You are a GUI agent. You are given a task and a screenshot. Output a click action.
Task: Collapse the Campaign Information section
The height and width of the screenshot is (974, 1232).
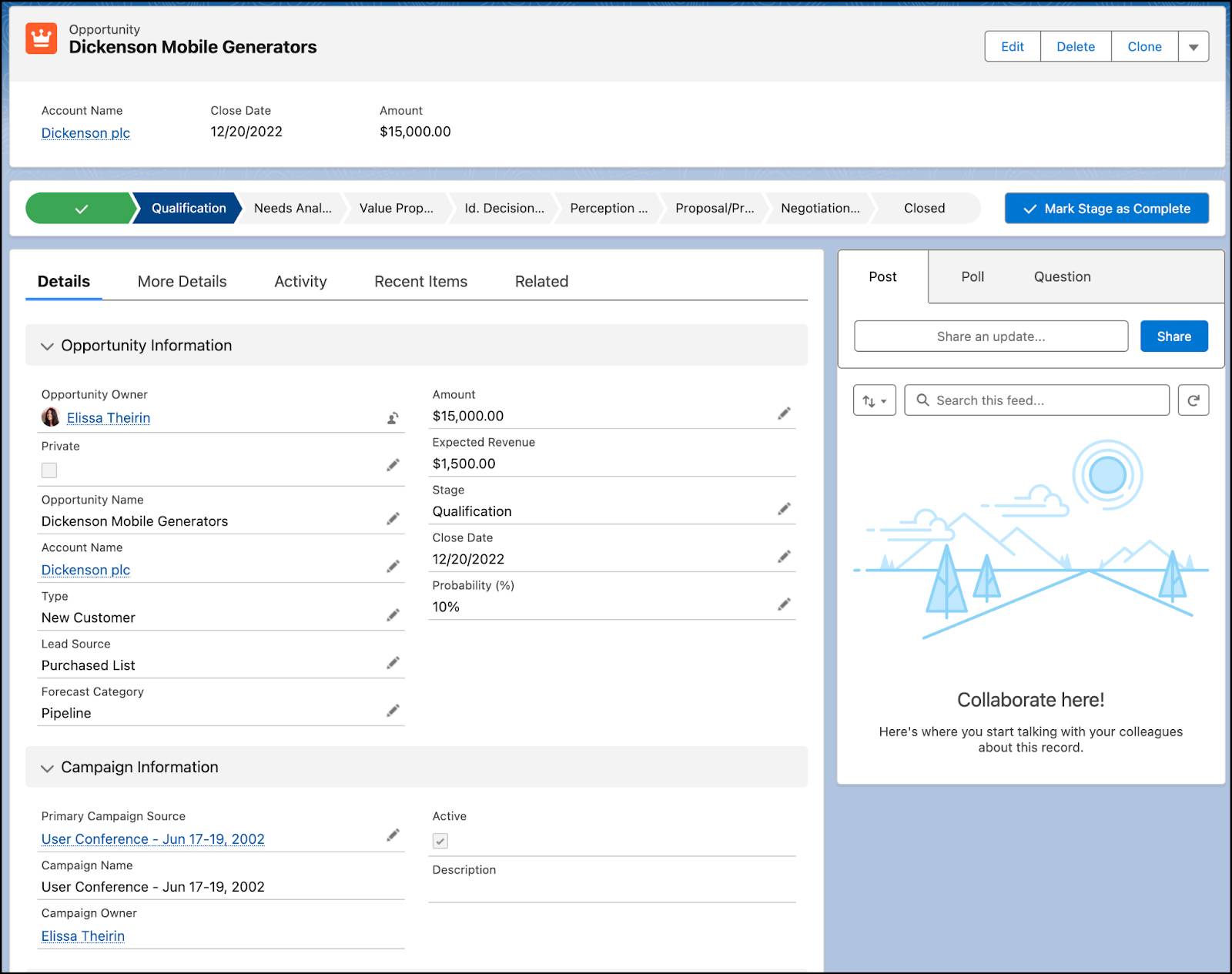pyautogui.click(x=47, y=768)
